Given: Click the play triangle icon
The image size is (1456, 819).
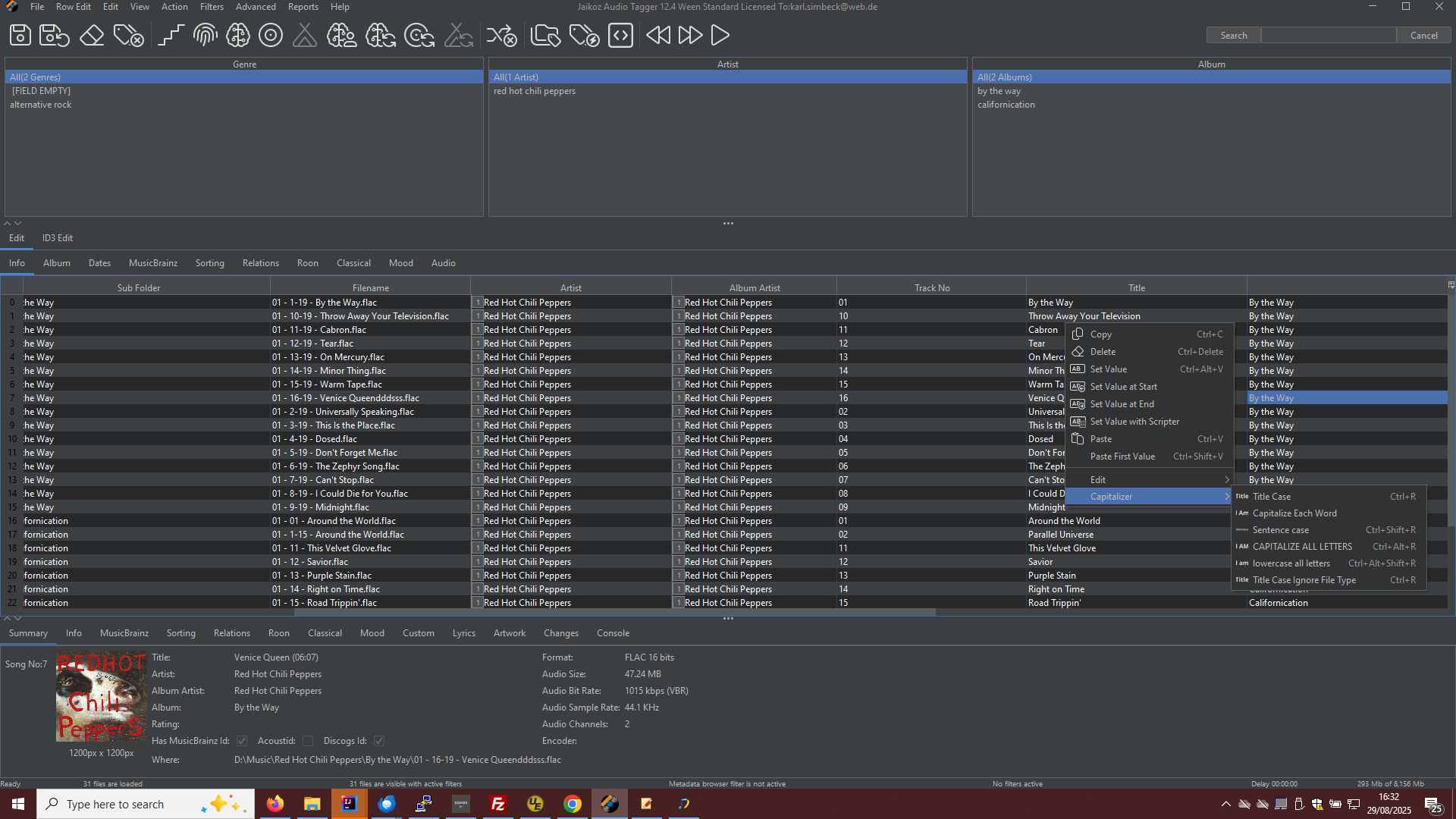Looking at the screenshot, I should [720, 36].
